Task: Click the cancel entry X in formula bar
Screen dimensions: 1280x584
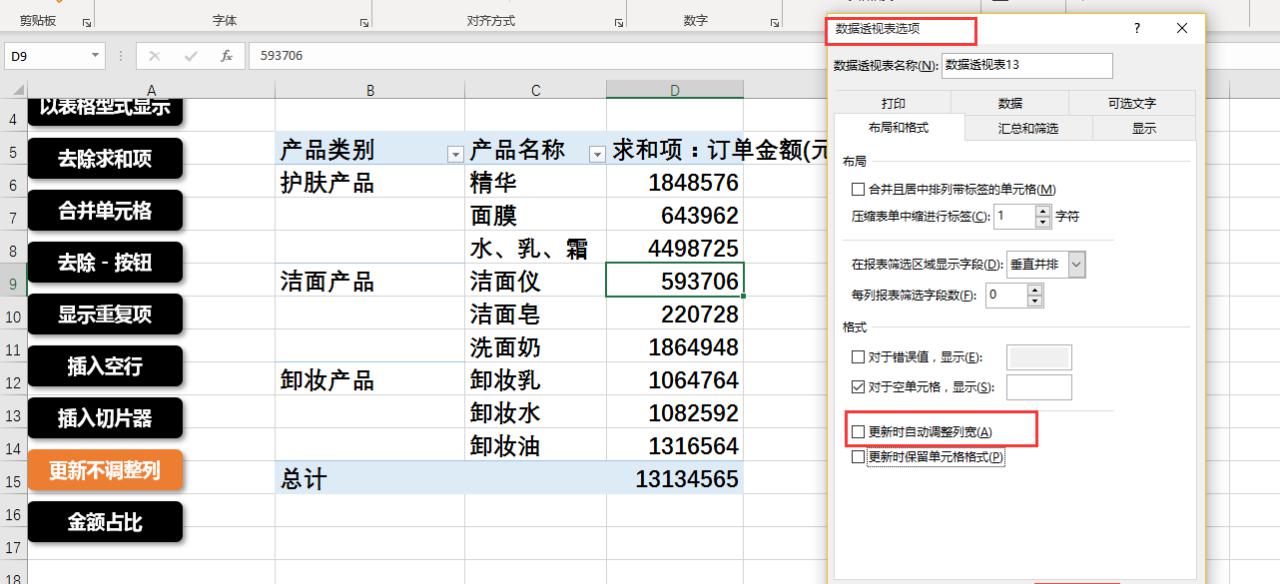Action: point(155,56)
